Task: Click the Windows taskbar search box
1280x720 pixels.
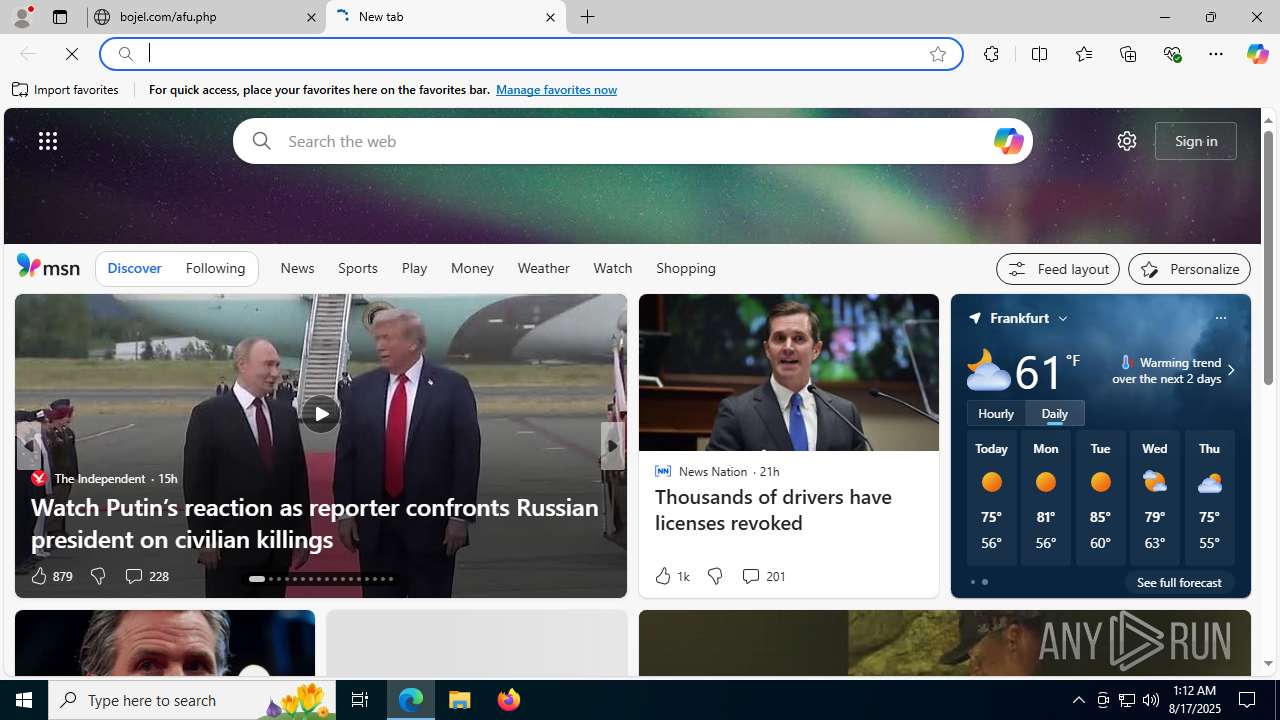Action: 190,700
